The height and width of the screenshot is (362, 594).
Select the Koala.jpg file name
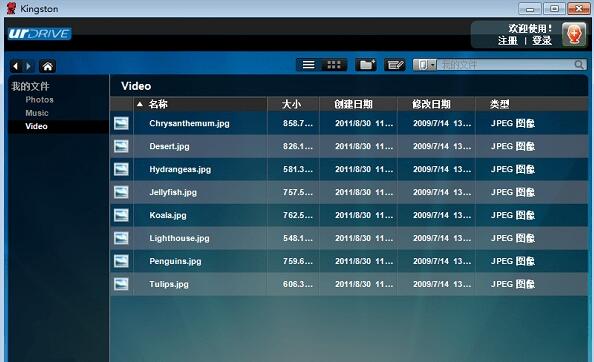pyautogui.click(x=168, y=215)
